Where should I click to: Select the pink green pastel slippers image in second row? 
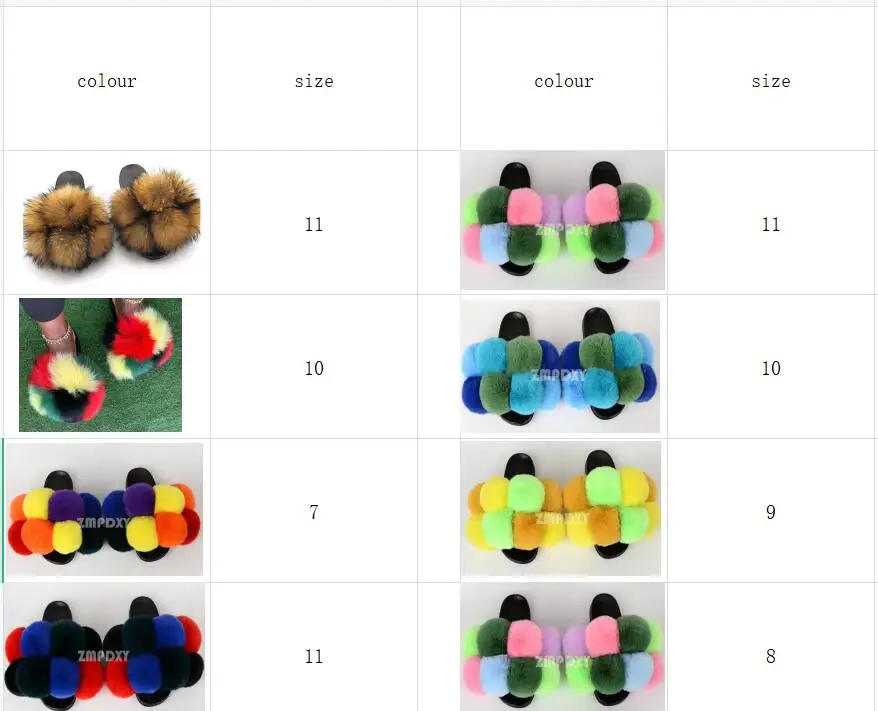pyautogui.click(x=562, y=220)
